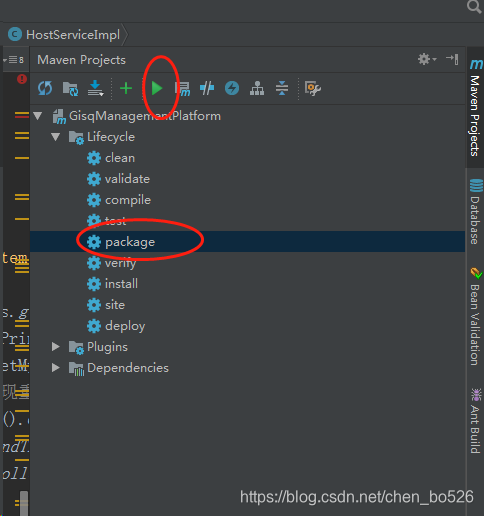Toggle Offline Mode icon
This screenshot has height=516, width=484.
(207, 88)
